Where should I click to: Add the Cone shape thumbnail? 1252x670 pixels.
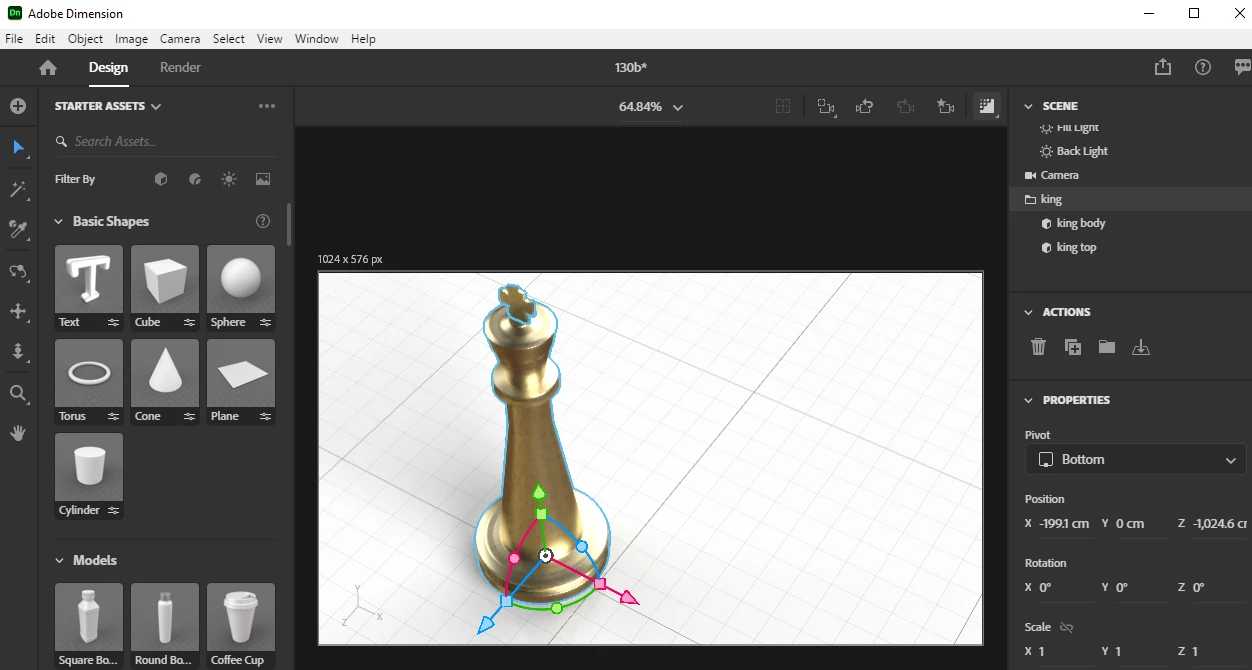[165, 373]
